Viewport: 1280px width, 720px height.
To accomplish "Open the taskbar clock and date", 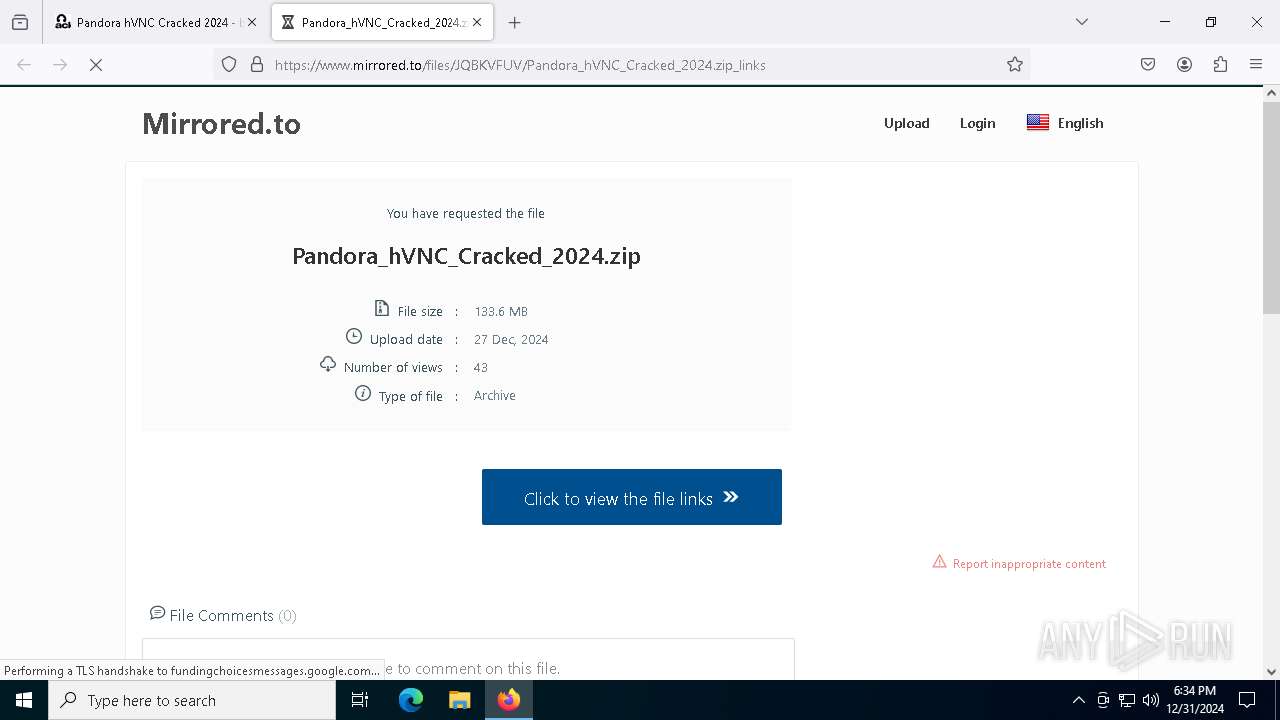I will click(x=1195, y=700).
